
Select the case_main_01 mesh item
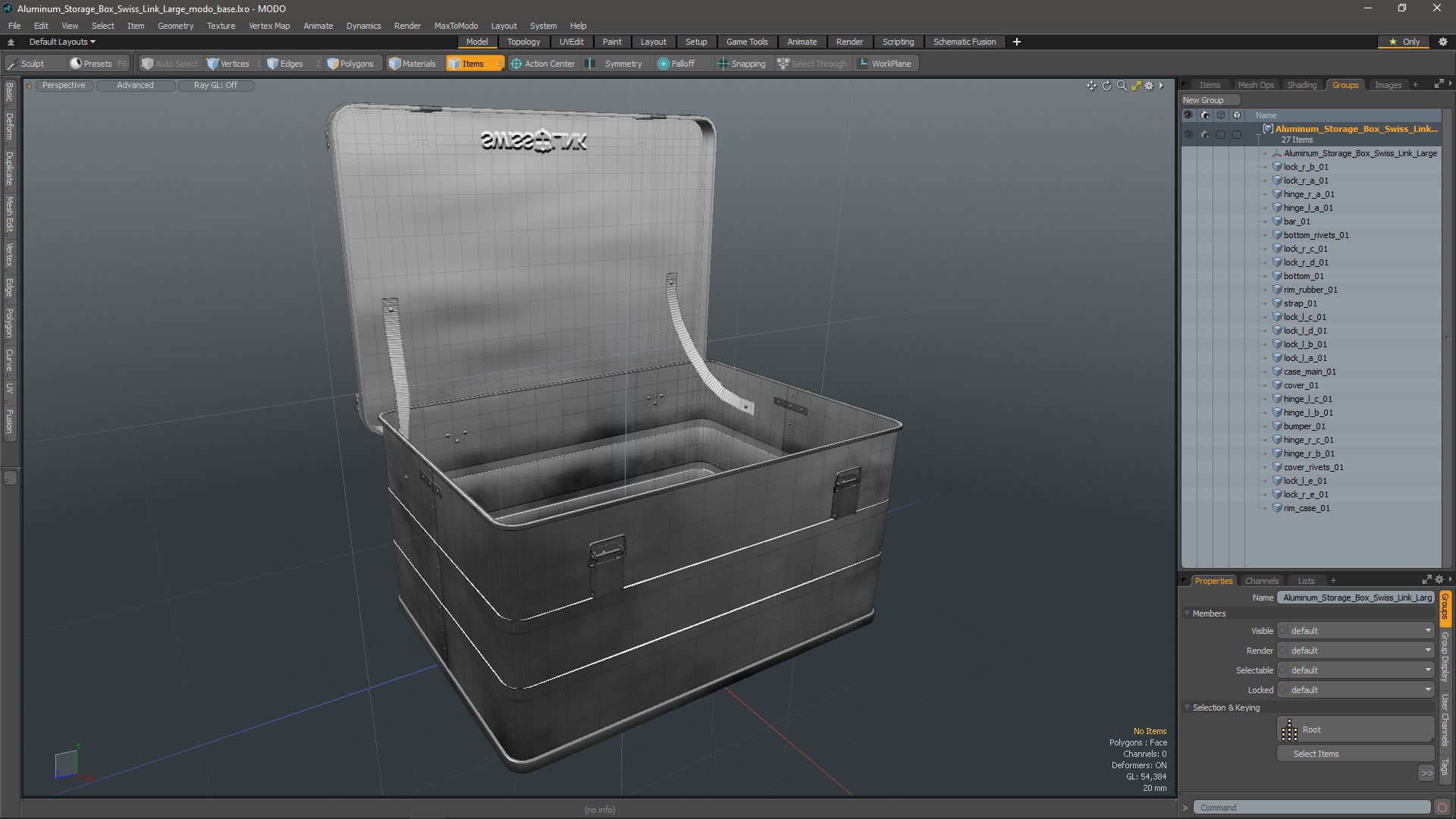pyautogui.click(x=1310, y=372)
